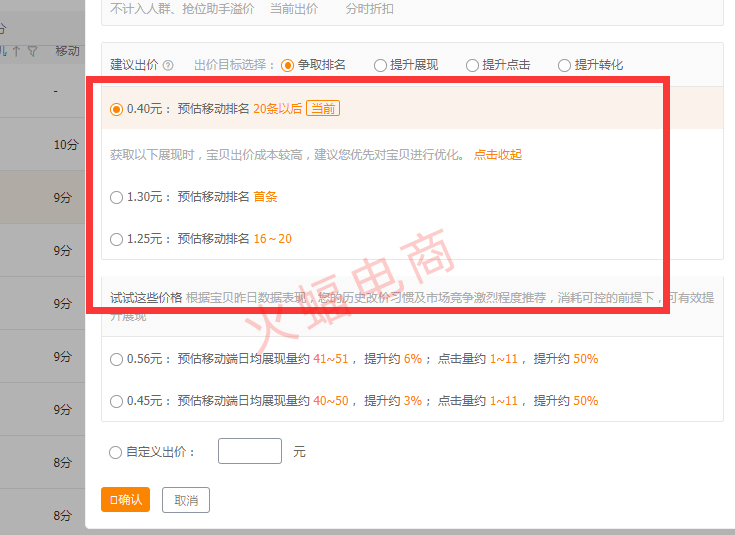
Task: Select the 0.40元 current bid option
Action: [117, 109]
